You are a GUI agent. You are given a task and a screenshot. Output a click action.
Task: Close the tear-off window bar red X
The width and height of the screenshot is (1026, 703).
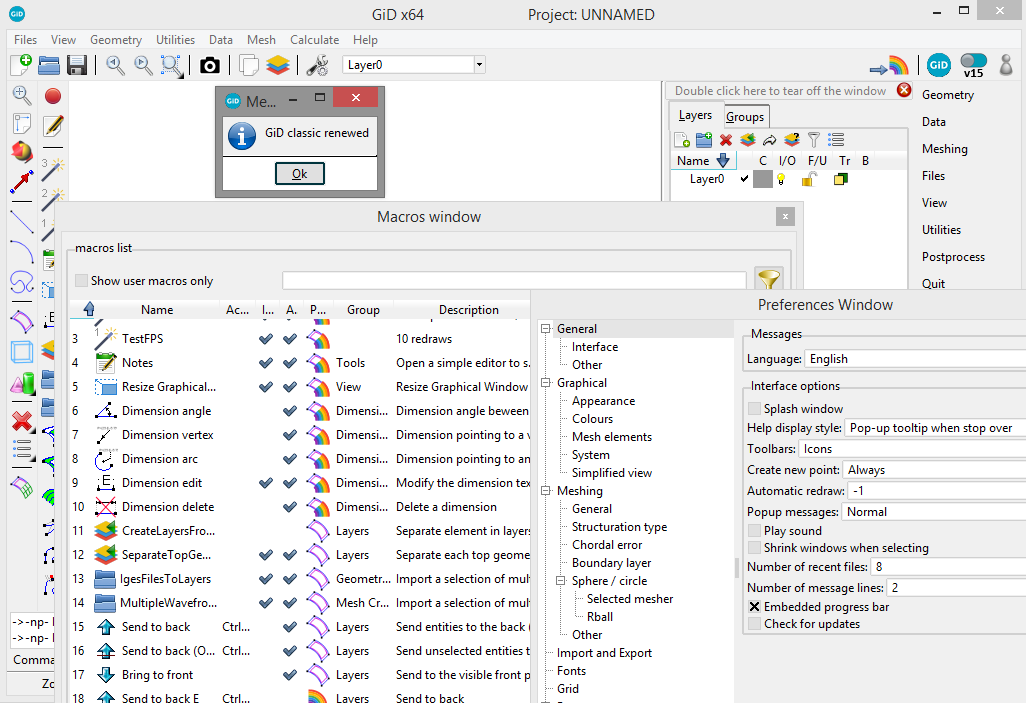pyautogui.click(x=904, y=90)
